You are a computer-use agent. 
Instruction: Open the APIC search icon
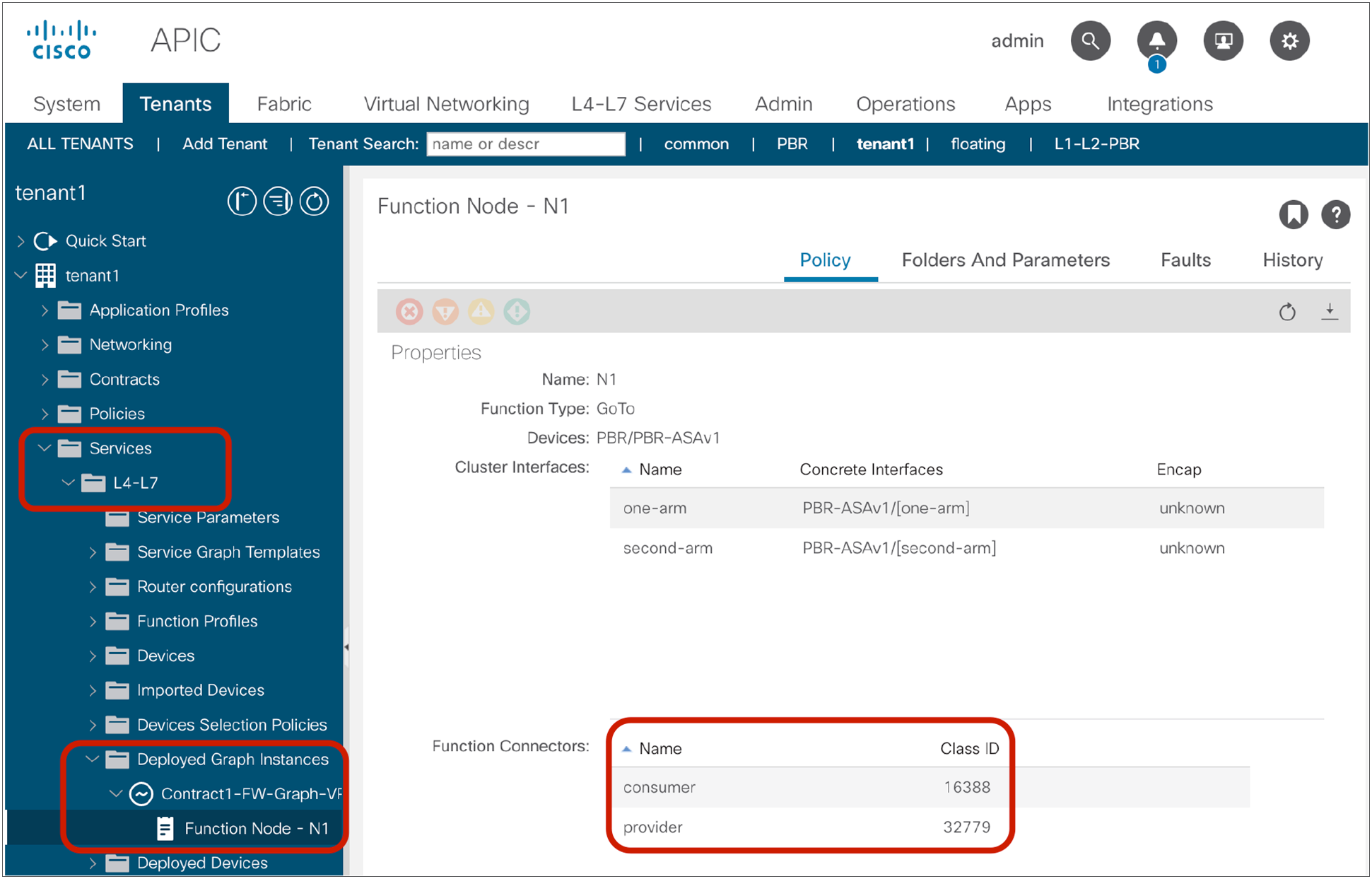(x=1091, y=41)
